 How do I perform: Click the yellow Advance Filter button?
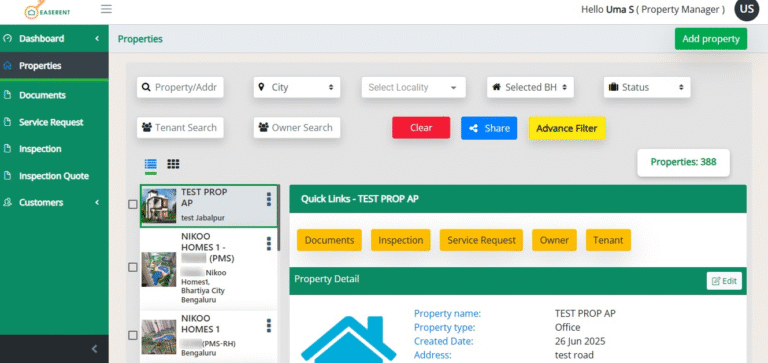pyautogui.click(x=567, y=128)
